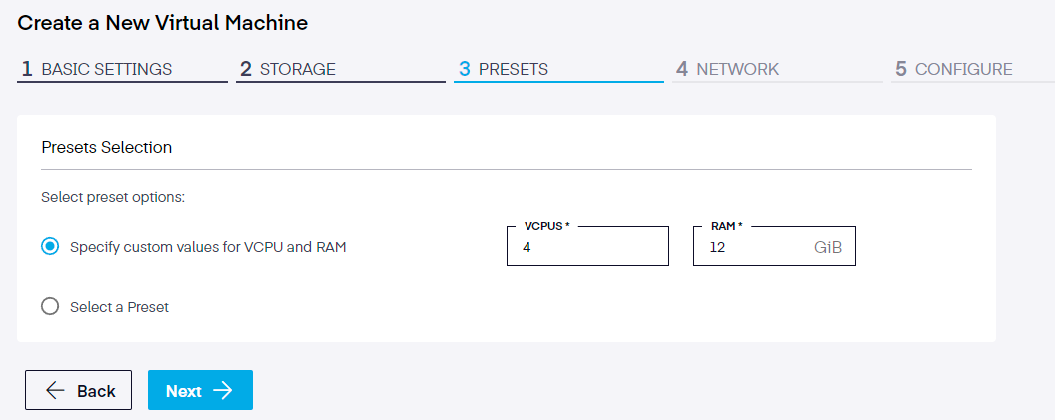Click the Presets Selection heading
Screen dimensions: 1055x420
106,147
